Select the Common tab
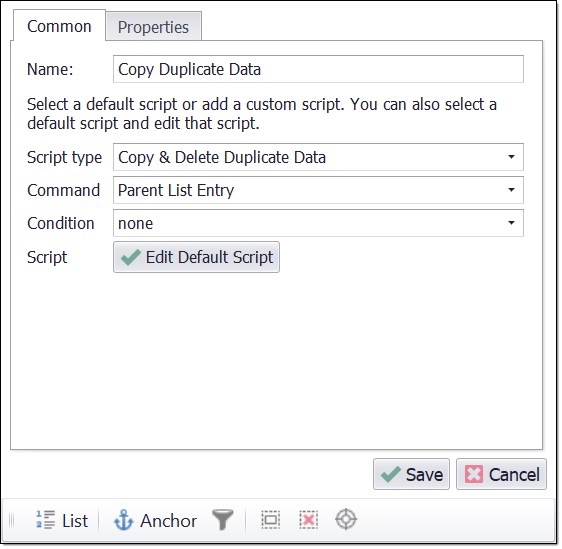This screenshot has height=549, width=562. 59,26
